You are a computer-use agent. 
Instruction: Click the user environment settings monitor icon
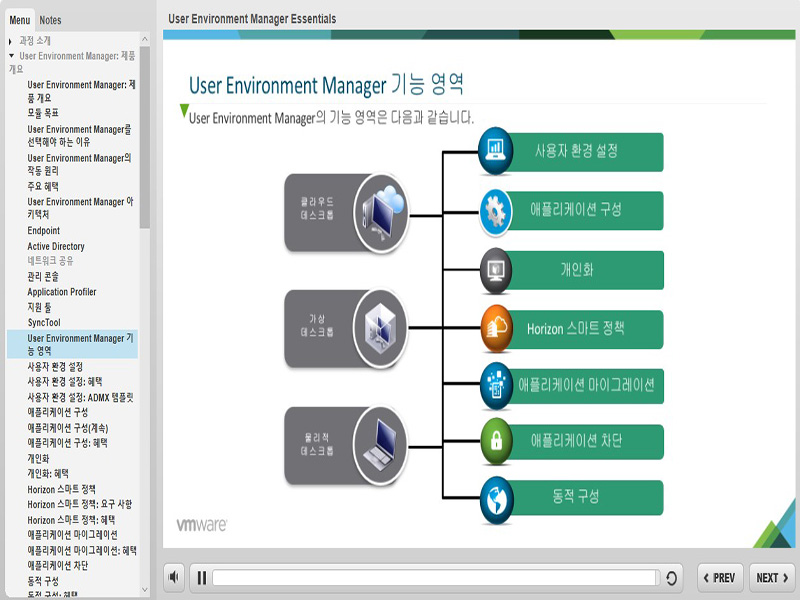coord(495,150)
